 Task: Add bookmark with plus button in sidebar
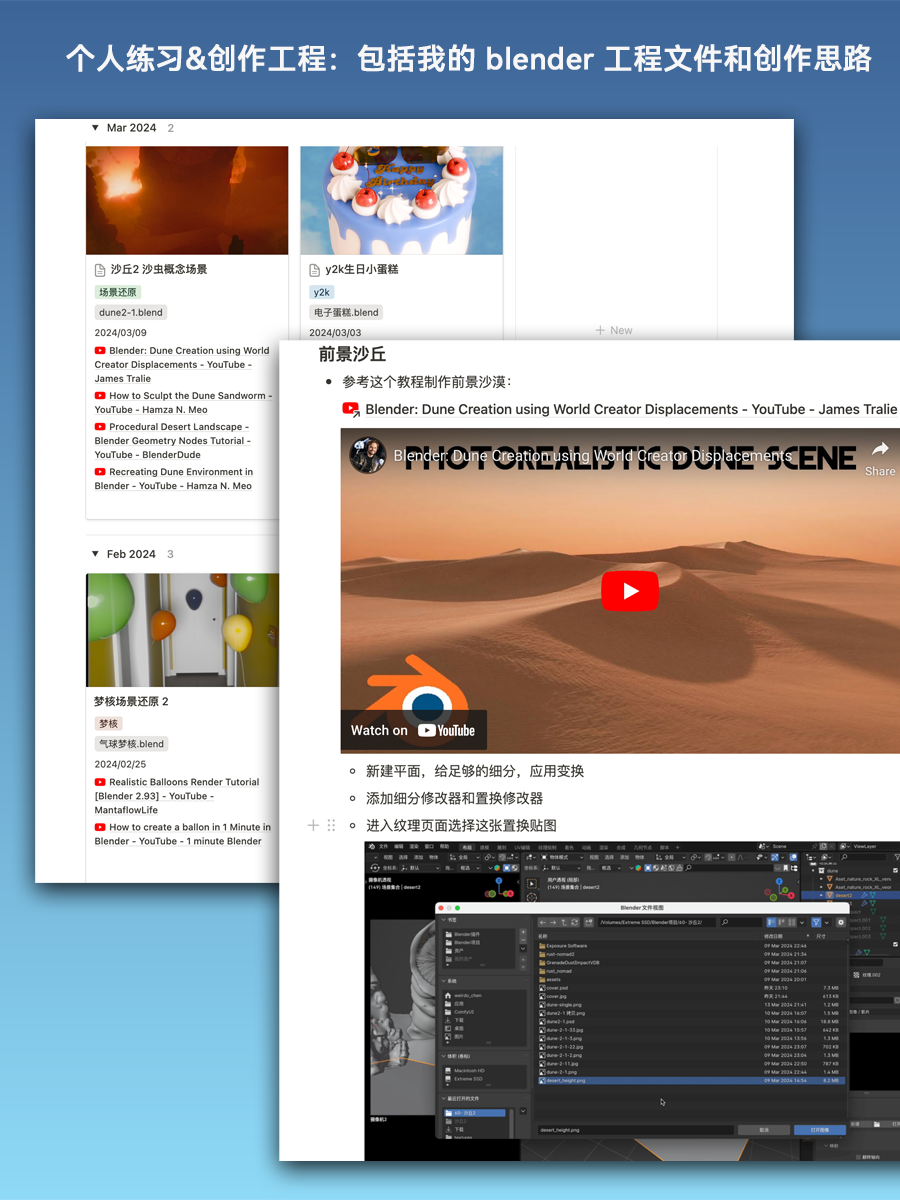click(x=523, y=932)
